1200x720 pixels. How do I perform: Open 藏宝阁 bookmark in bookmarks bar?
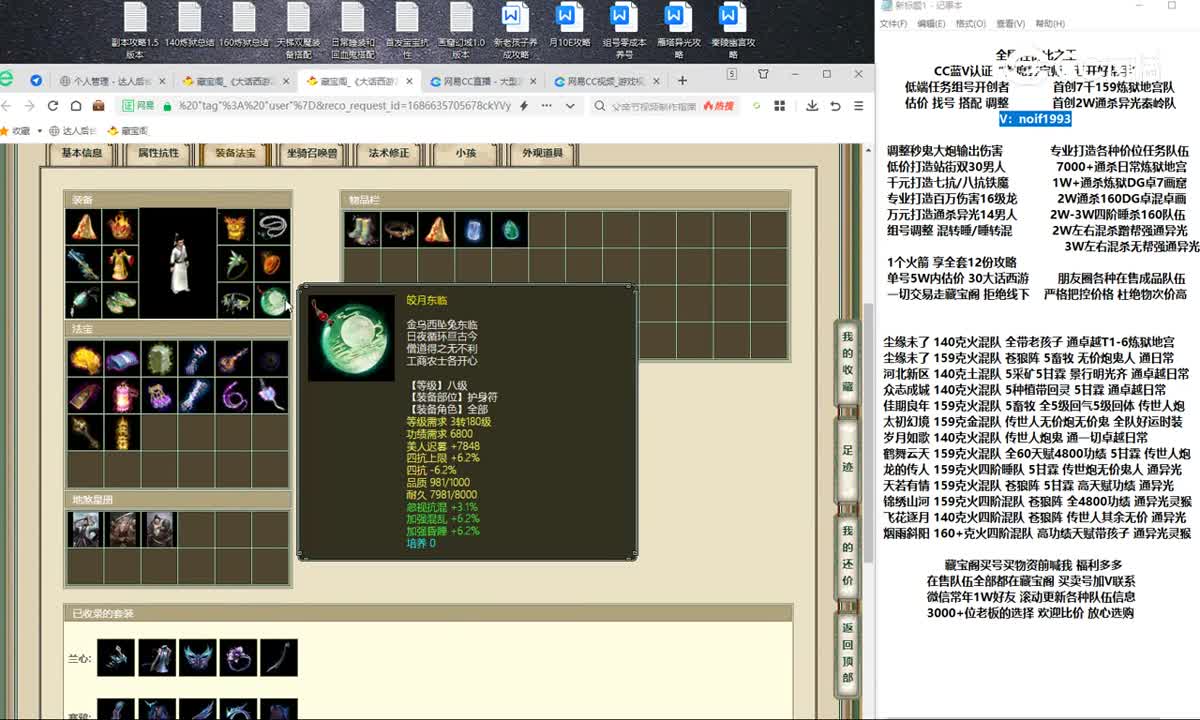click(x=128, y=130)
